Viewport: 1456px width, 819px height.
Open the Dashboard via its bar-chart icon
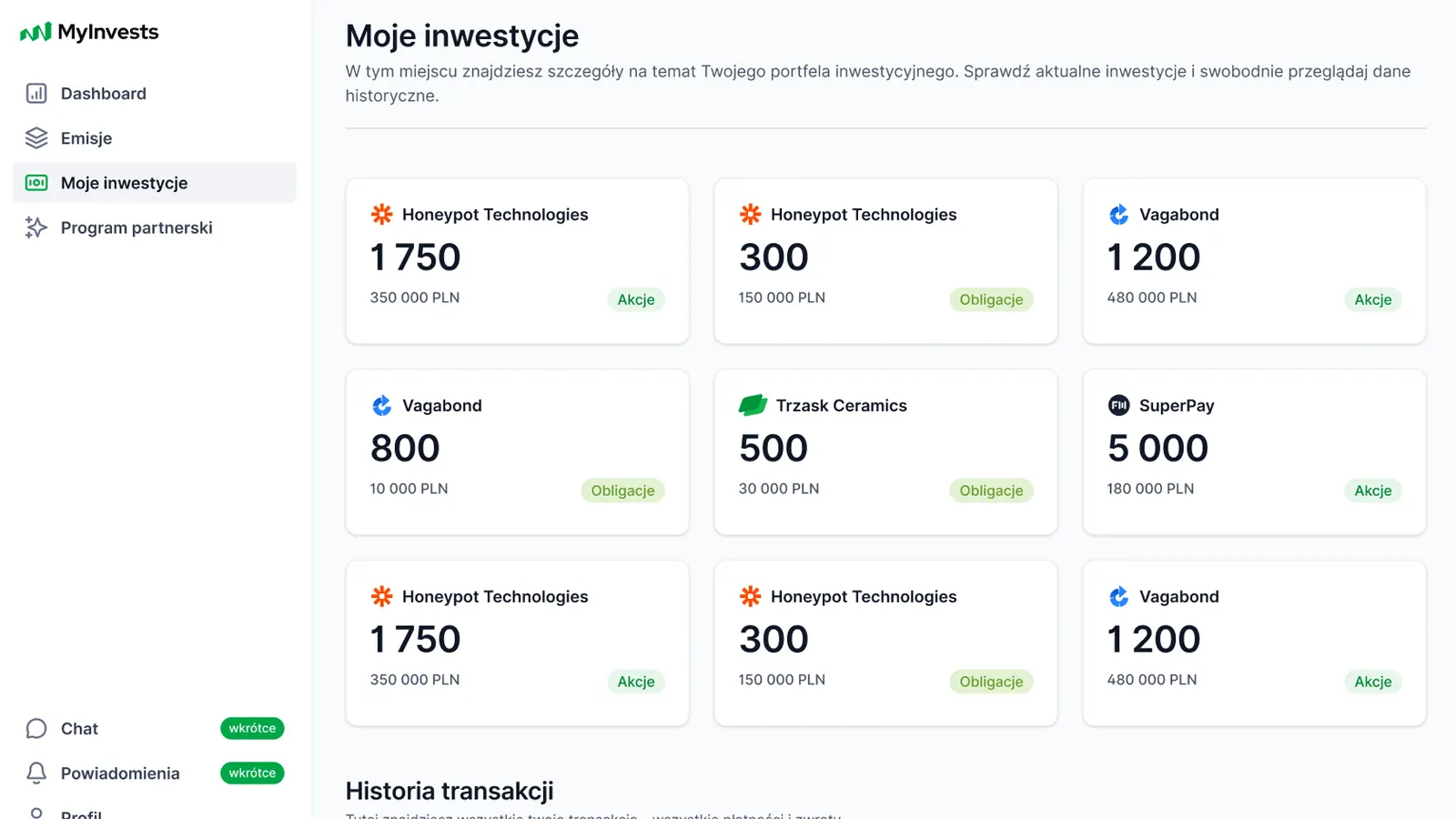click(x=35, y=93)
